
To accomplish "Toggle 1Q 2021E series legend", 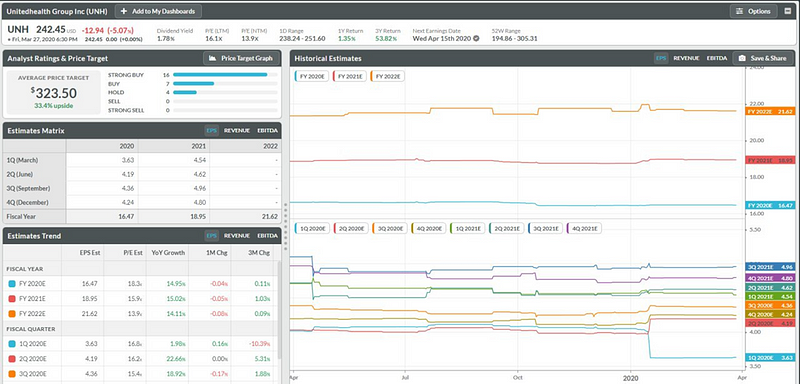I will (467, 228).
